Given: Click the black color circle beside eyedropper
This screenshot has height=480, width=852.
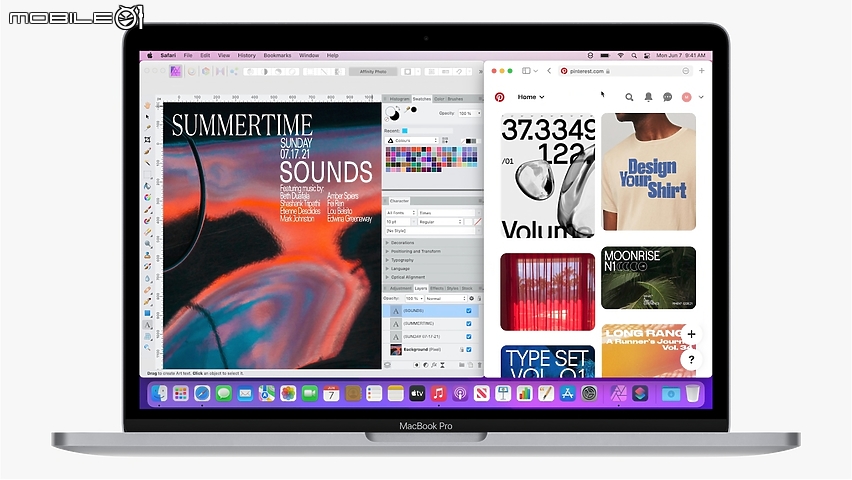Looking at the screenshot, I should tap(414, 110).
